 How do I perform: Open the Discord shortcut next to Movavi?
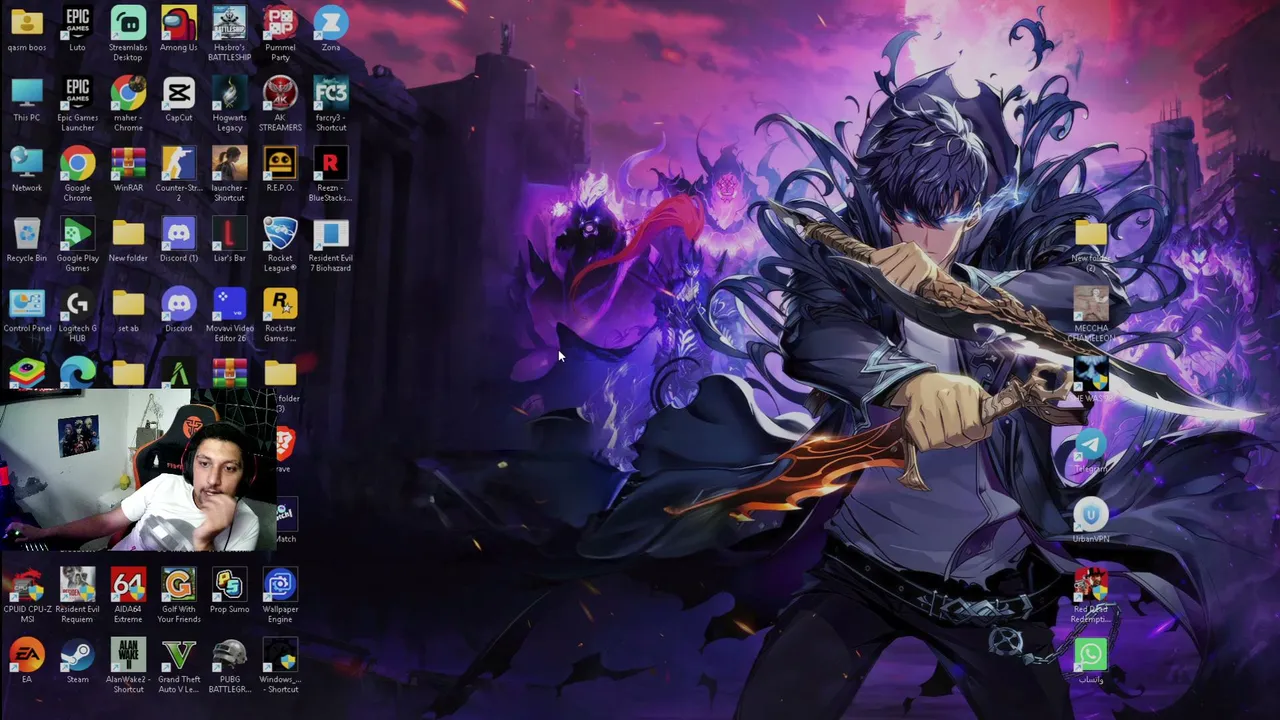pos(179,310)
